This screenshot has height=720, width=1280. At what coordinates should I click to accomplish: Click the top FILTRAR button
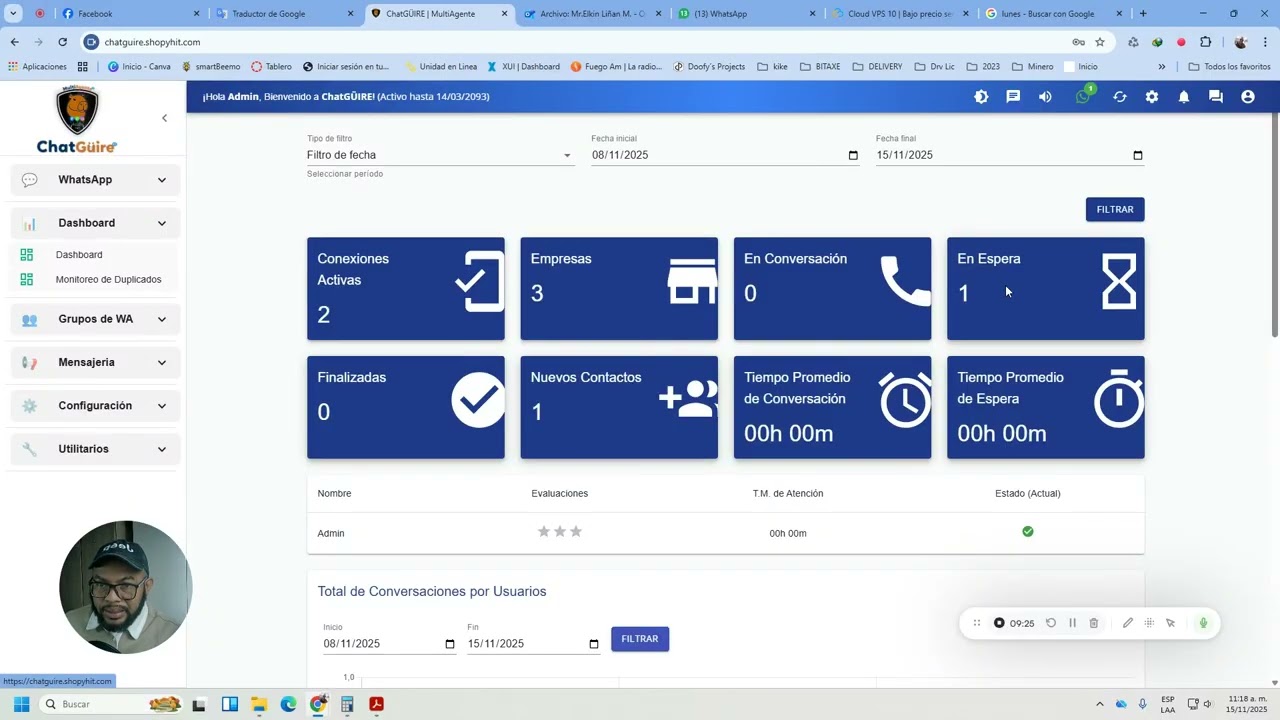[x=1115, y=209]
